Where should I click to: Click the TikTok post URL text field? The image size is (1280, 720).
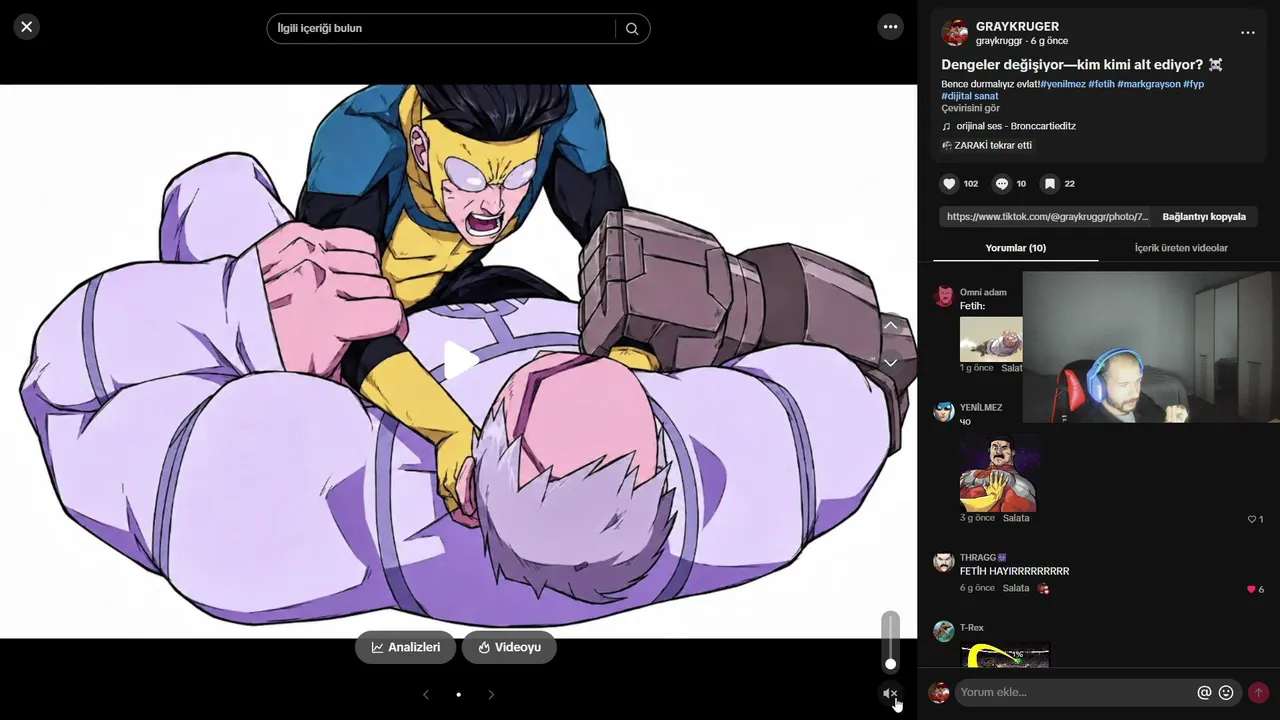1046,216
